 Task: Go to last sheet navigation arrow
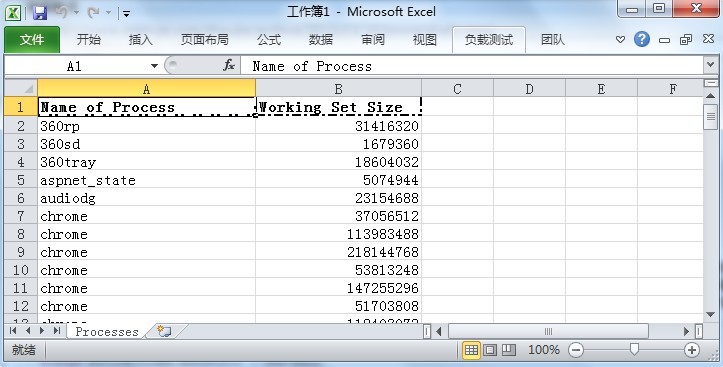(57, 331)
